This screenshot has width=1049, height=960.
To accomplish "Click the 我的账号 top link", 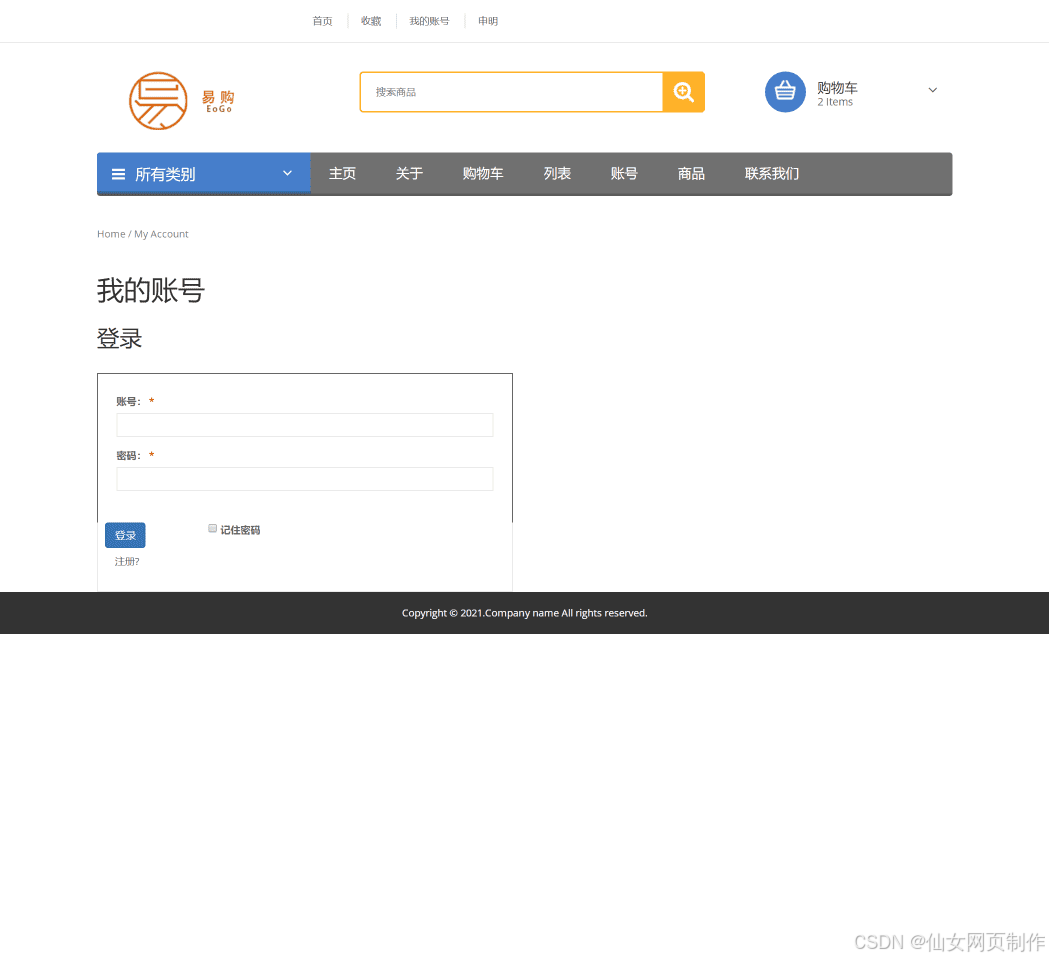I will point(430,21).
